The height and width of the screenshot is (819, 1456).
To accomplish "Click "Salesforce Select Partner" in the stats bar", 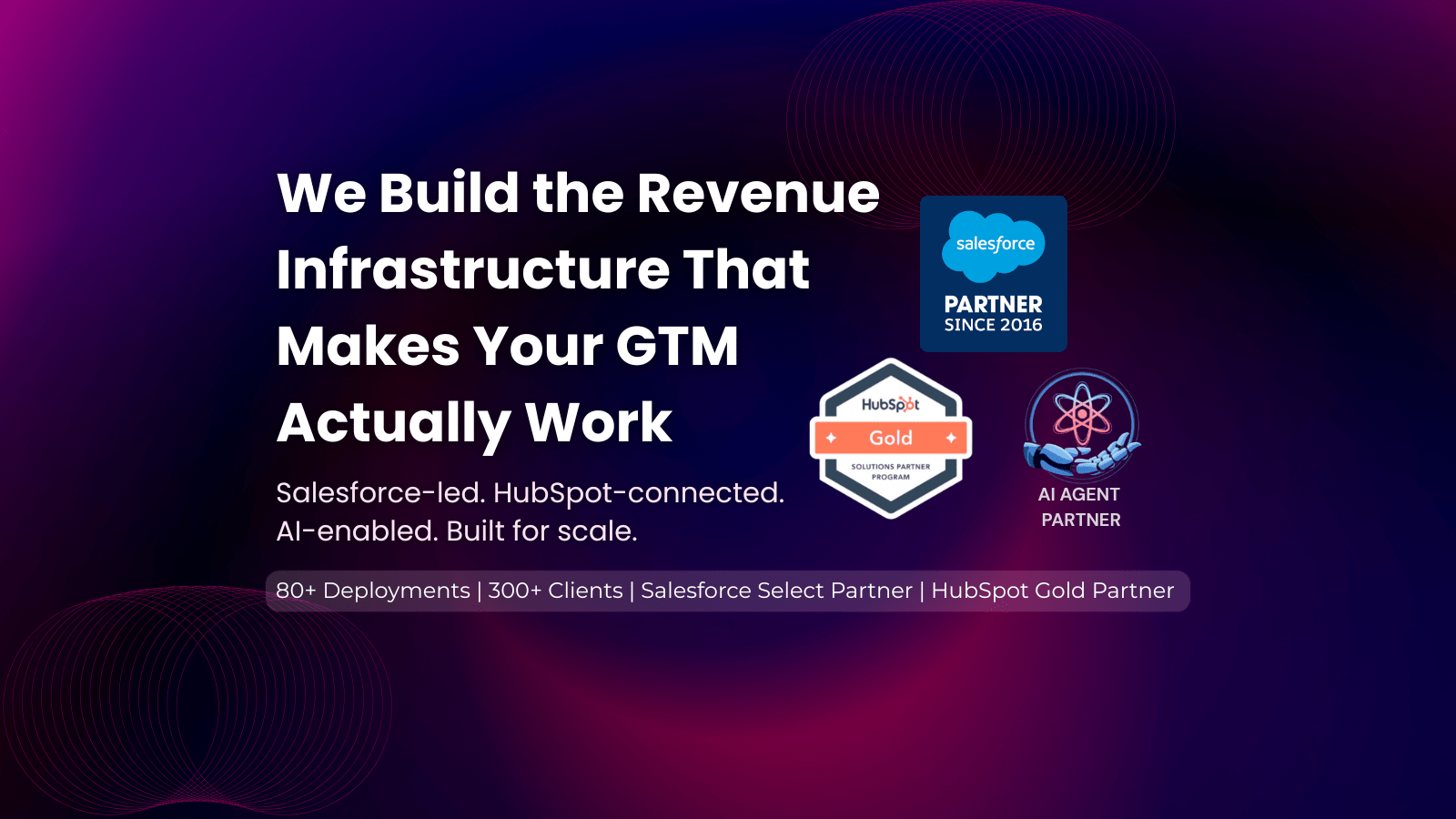I will tap(776, 591).
